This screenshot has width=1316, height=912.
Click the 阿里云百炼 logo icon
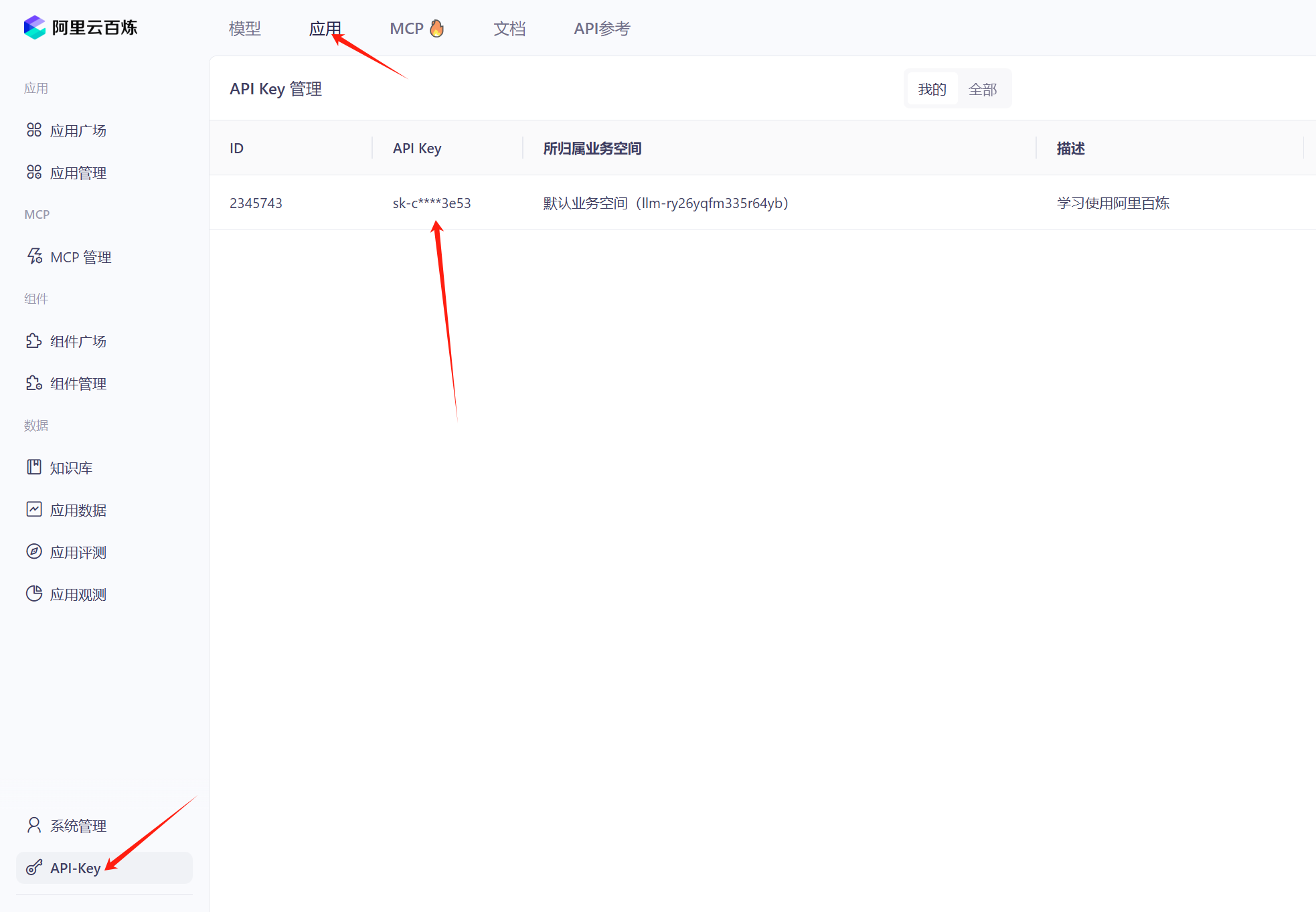tap(34, 27)
